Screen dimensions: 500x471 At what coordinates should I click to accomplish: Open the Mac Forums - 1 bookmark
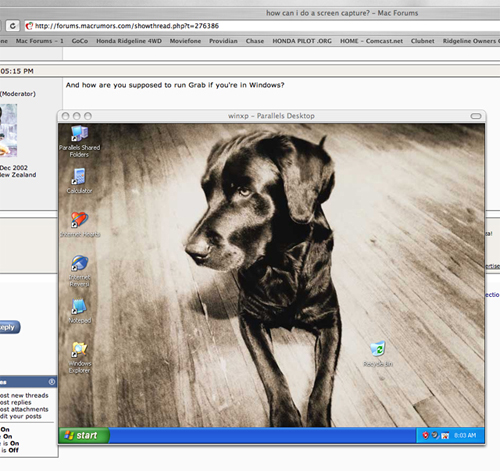point(39,41)
